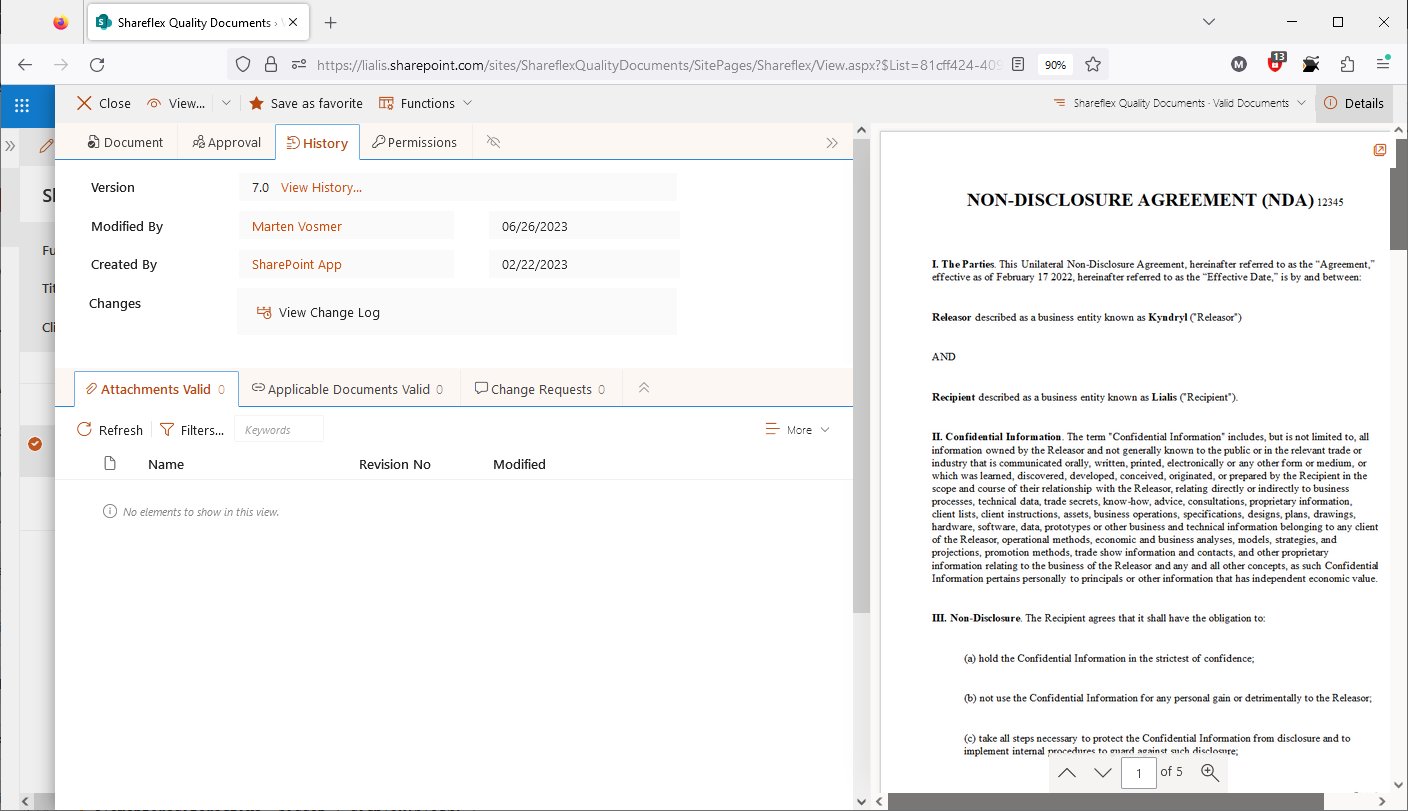Toggle the Details pane button
The height and width of the screenshot is (811, 1408).
(1354, 103)
